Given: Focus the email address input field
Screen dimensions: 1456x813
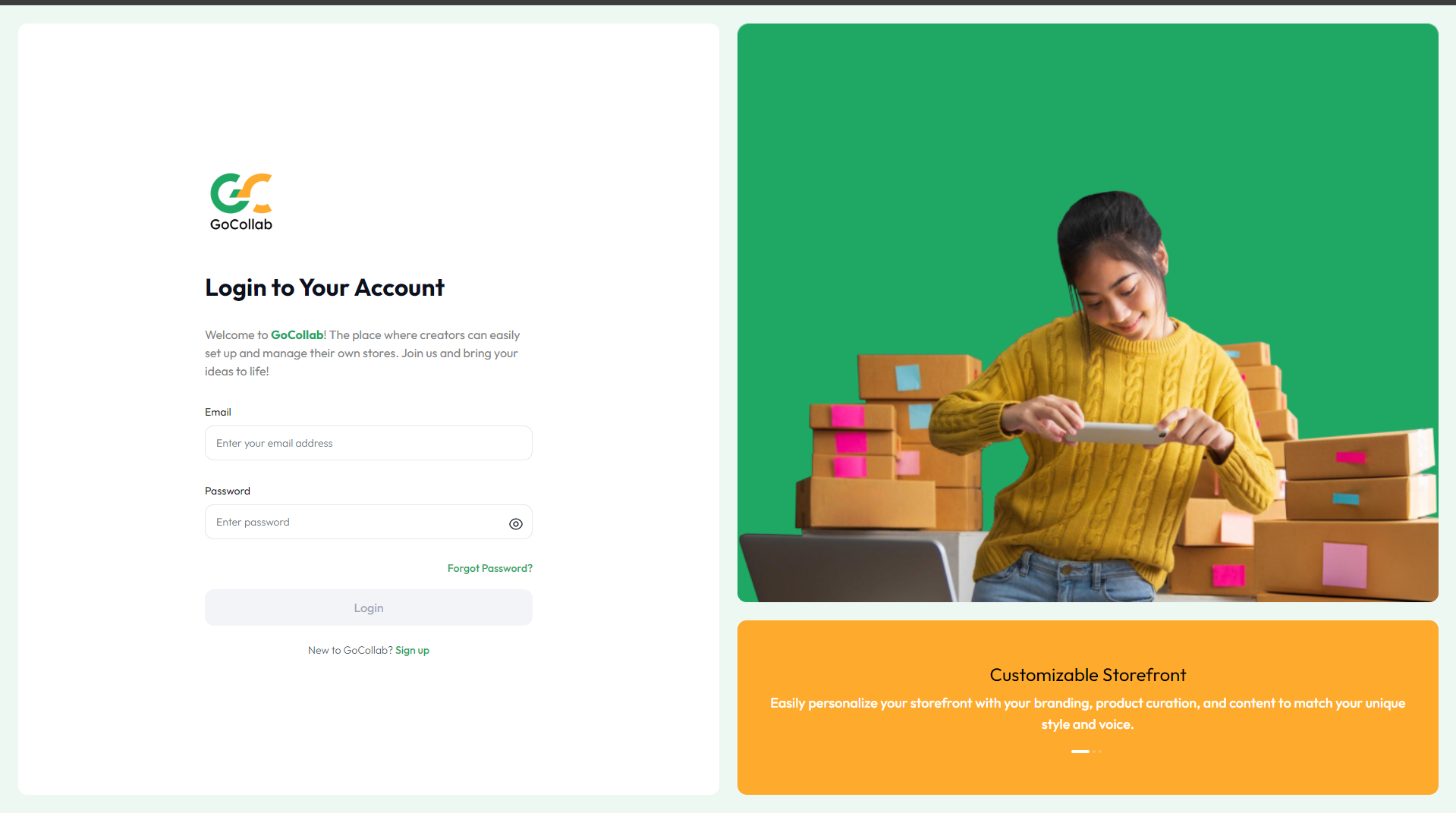Looking at the screenshot, I should pyautogui.click(x=368, y=443).
